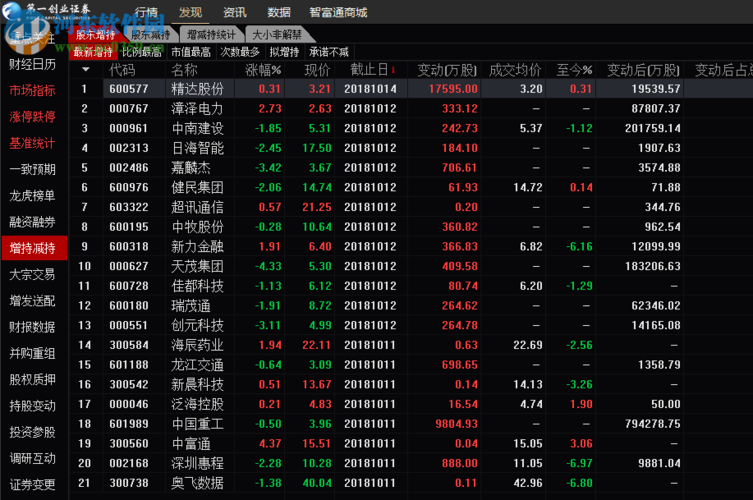This screenshot has width=753, height=500.
Task: Sort by 涨幅% column header
Action: (263, 70)
